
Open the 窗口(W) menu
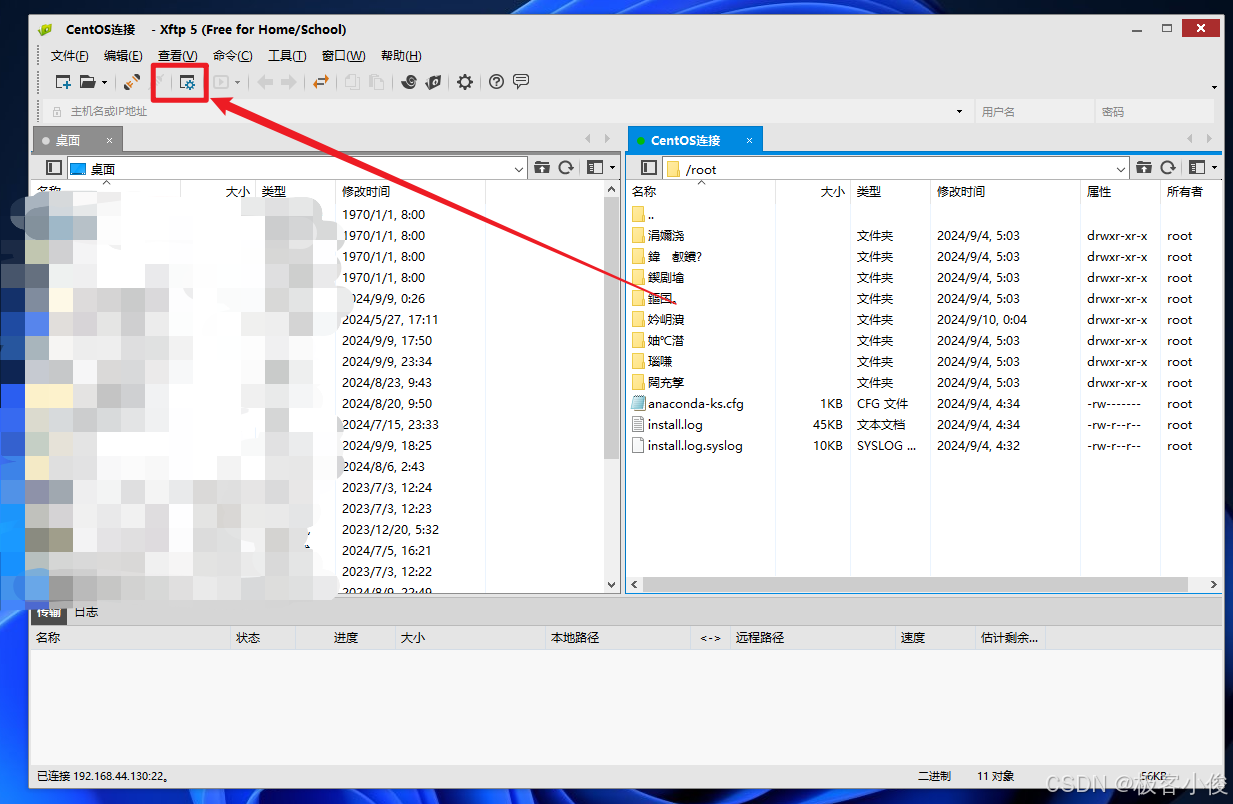pos(343,56)
